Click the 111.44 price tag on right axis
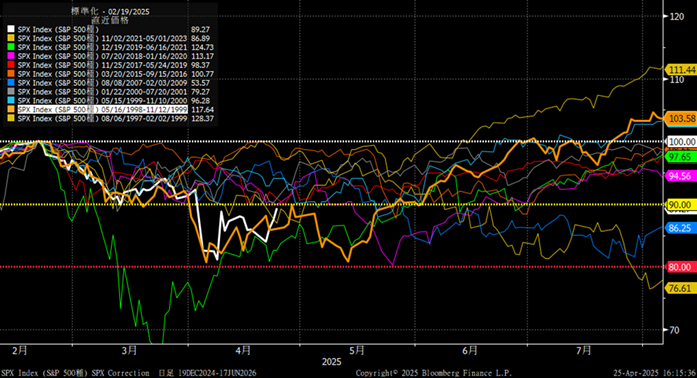The image size is (697, 378). (x=682, y=70)
